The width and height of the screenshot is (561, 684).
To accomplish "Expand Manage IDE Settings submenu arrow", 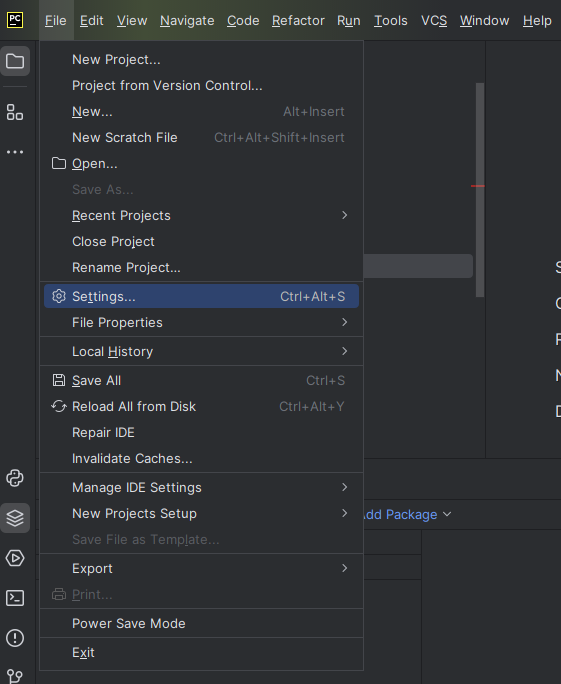I will pos(345,487).
